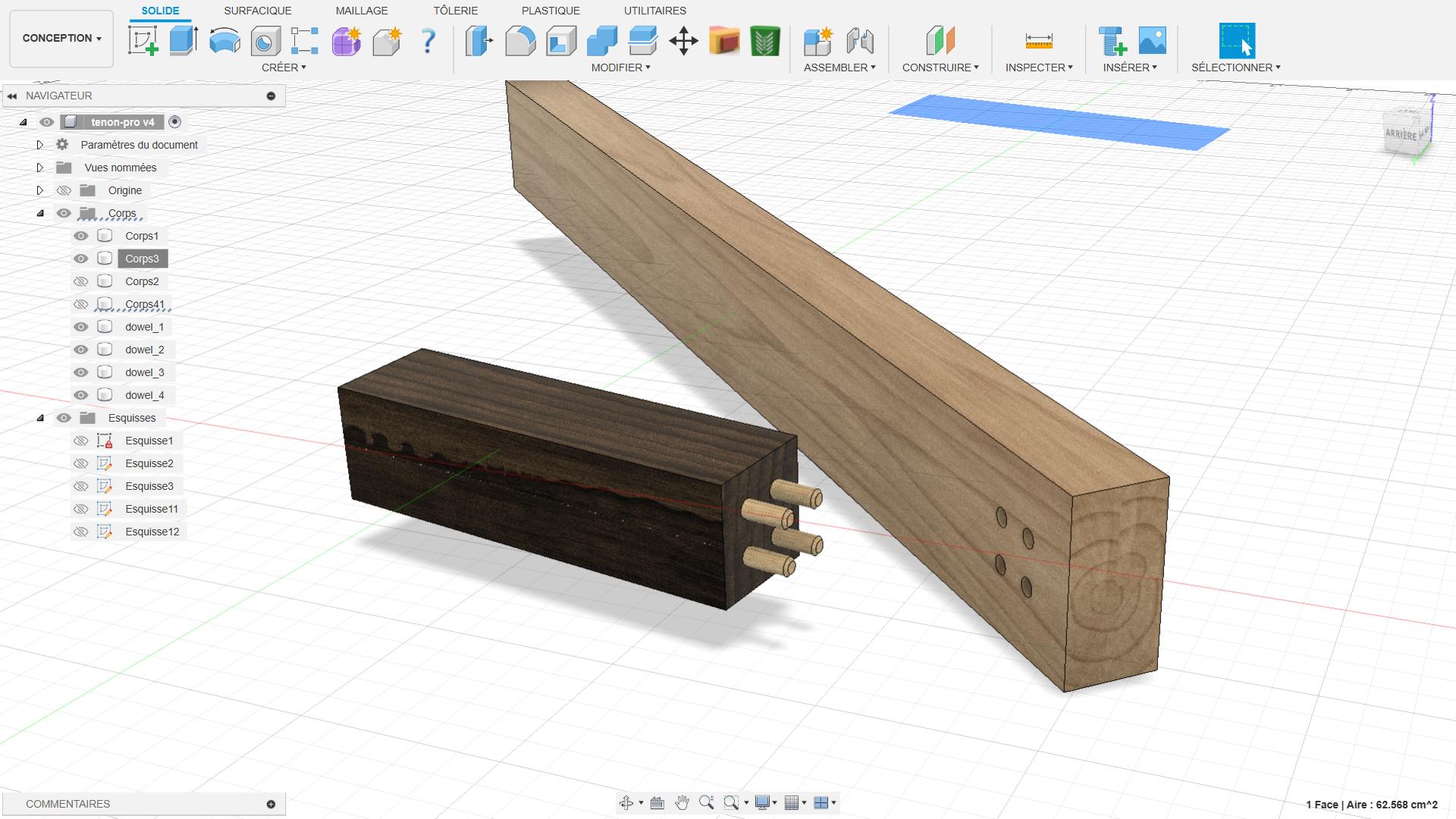The image size is (1456, 819).
Task: Click the Joint tool in Assembler
Action: tap(859, 40)
